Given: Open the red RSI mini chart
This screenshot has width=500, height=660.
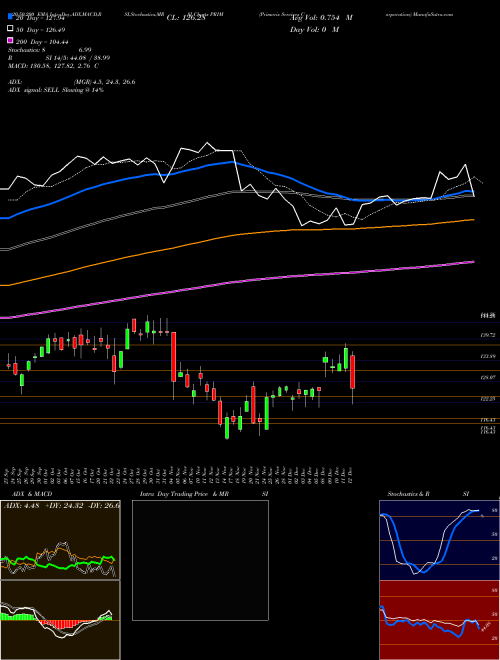Looking at the screenshot, I should coord(439,620).
